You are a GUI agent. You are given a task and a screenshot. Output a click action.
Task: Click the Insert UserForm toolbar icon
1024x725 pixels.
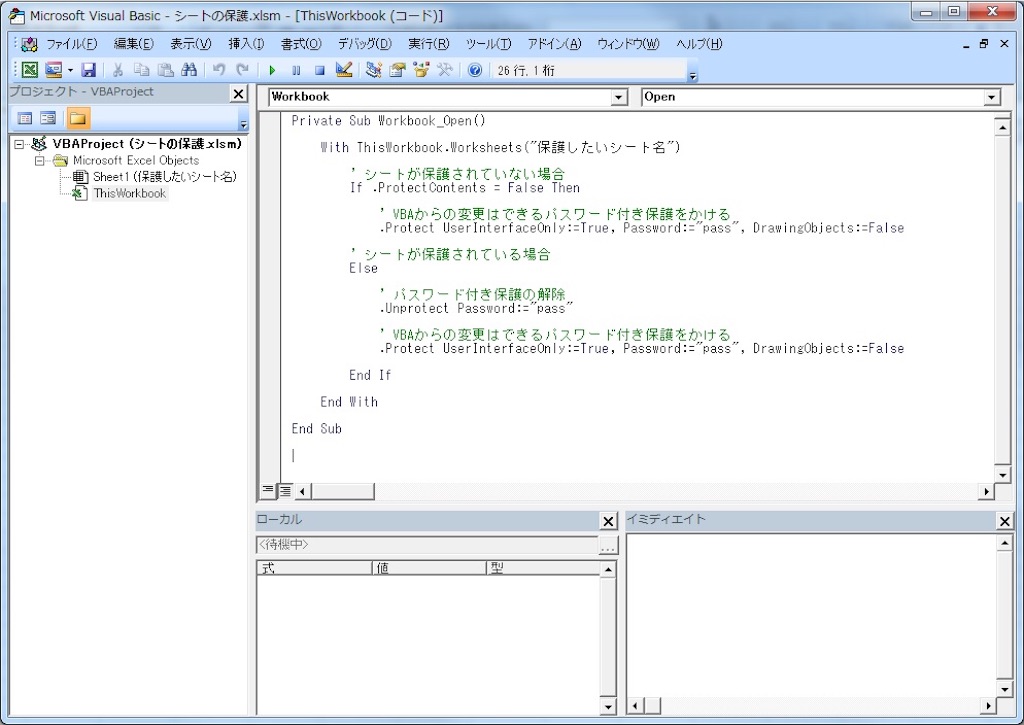[x=54, y=70]
